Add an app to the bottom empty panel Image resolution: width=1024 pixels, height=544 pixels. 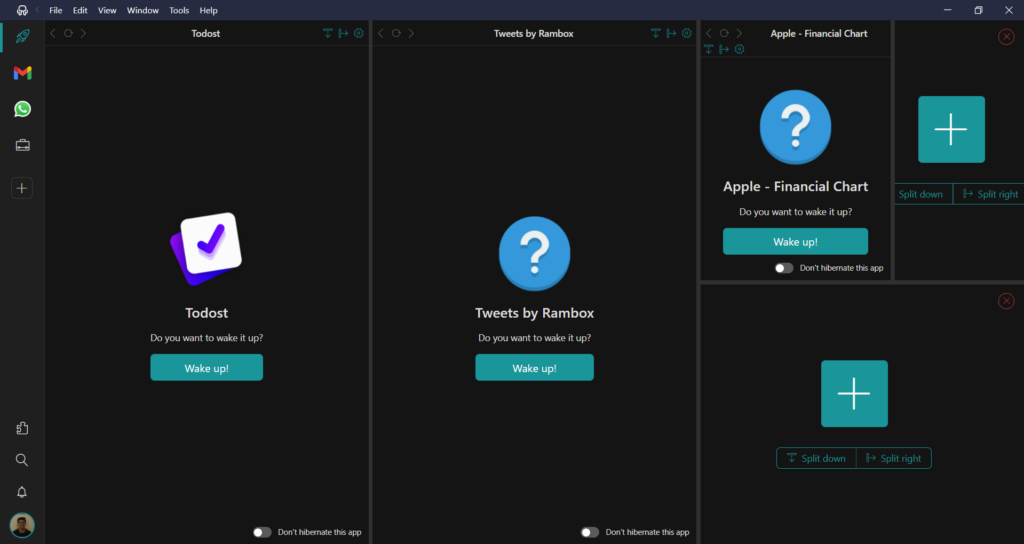854,394
